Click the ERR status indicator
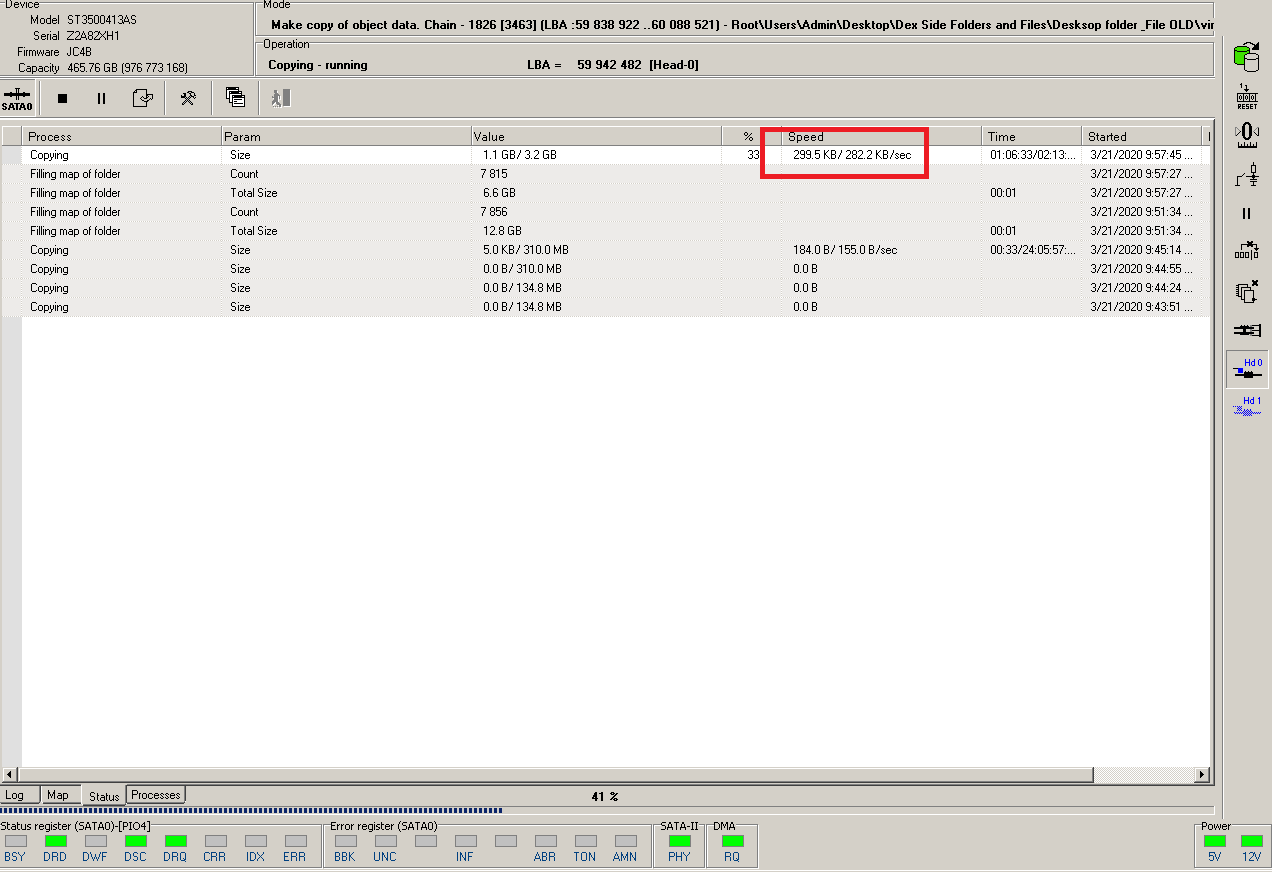The image size is (1272, 872). 295,841
